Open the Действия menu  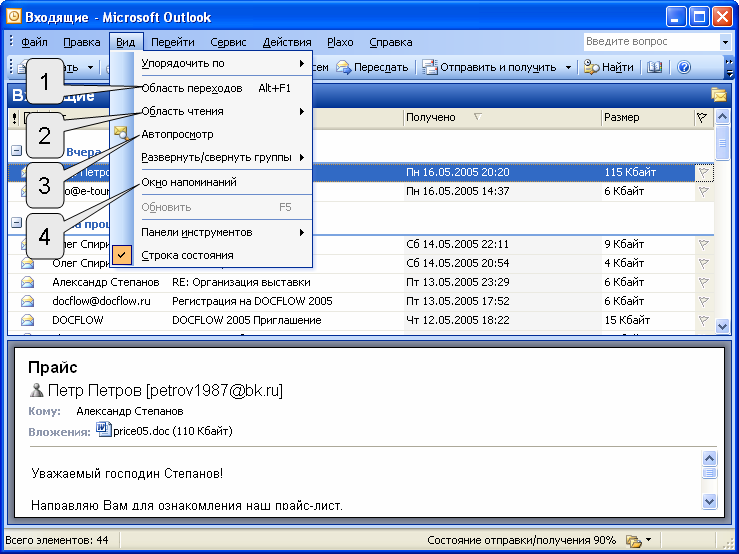[287, 42]
